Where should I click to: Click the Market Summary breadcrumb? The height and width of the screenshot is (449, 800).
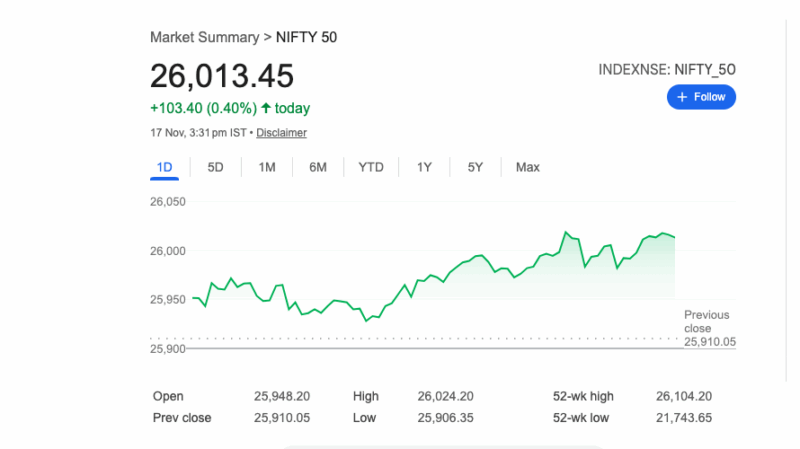pyautogui.click(x=204, y=37)
